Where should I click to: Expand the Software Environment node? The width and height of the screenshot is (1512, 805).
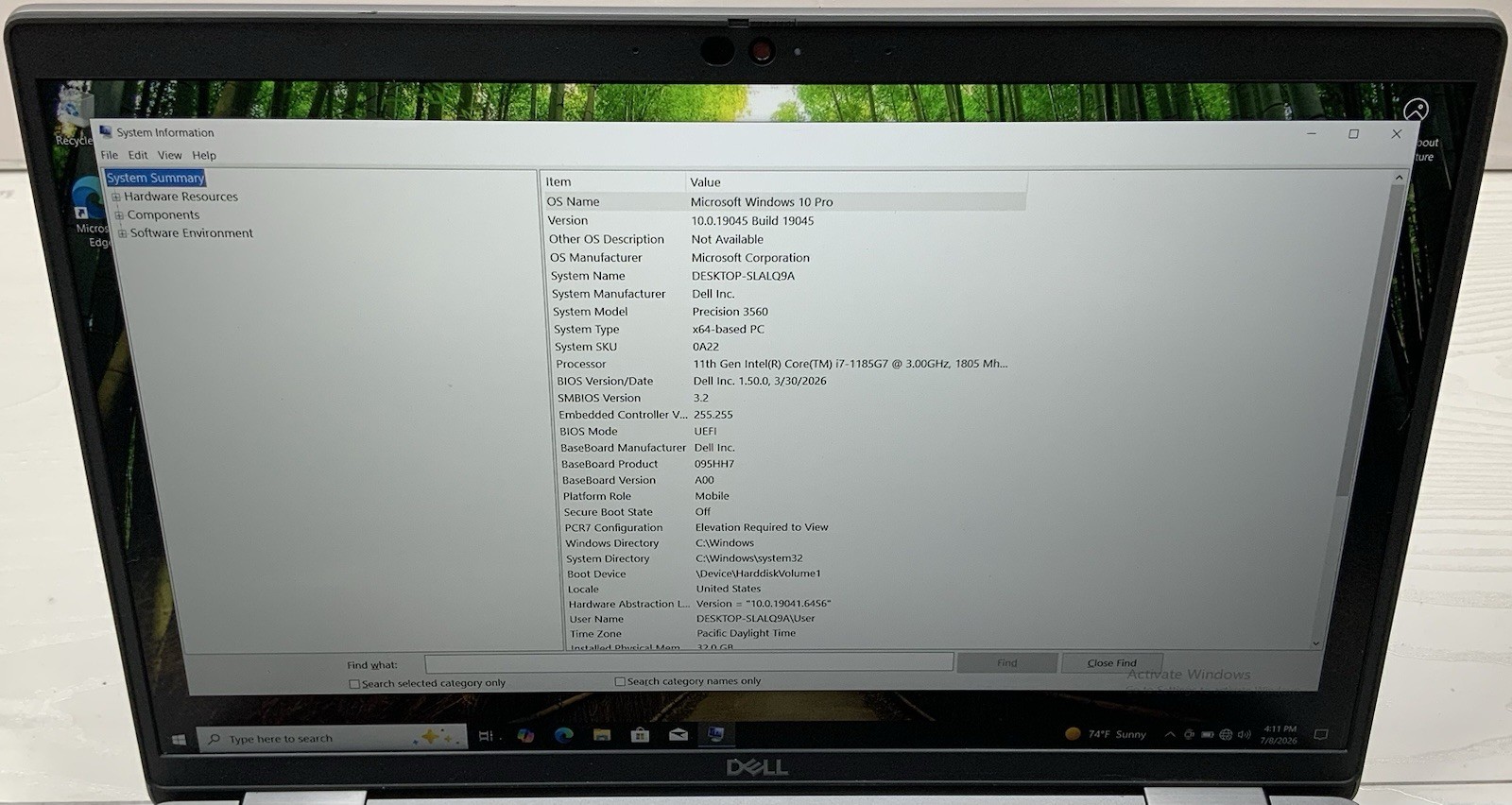[122, 233]
